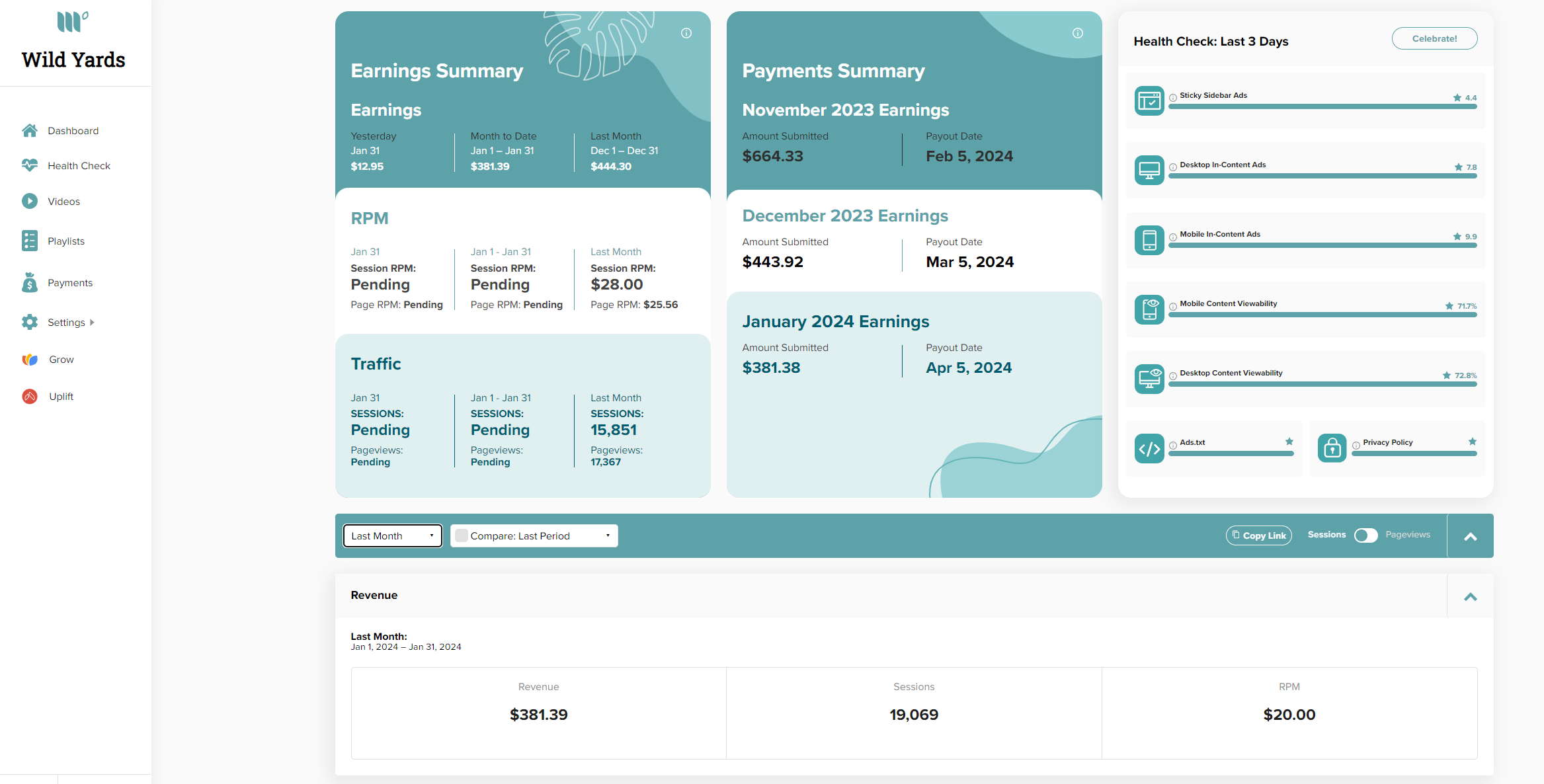The height and width of the screenshot is (784, 1544).
Task: Click the January 2024 Earnings heading
Action: pos(836,321)
